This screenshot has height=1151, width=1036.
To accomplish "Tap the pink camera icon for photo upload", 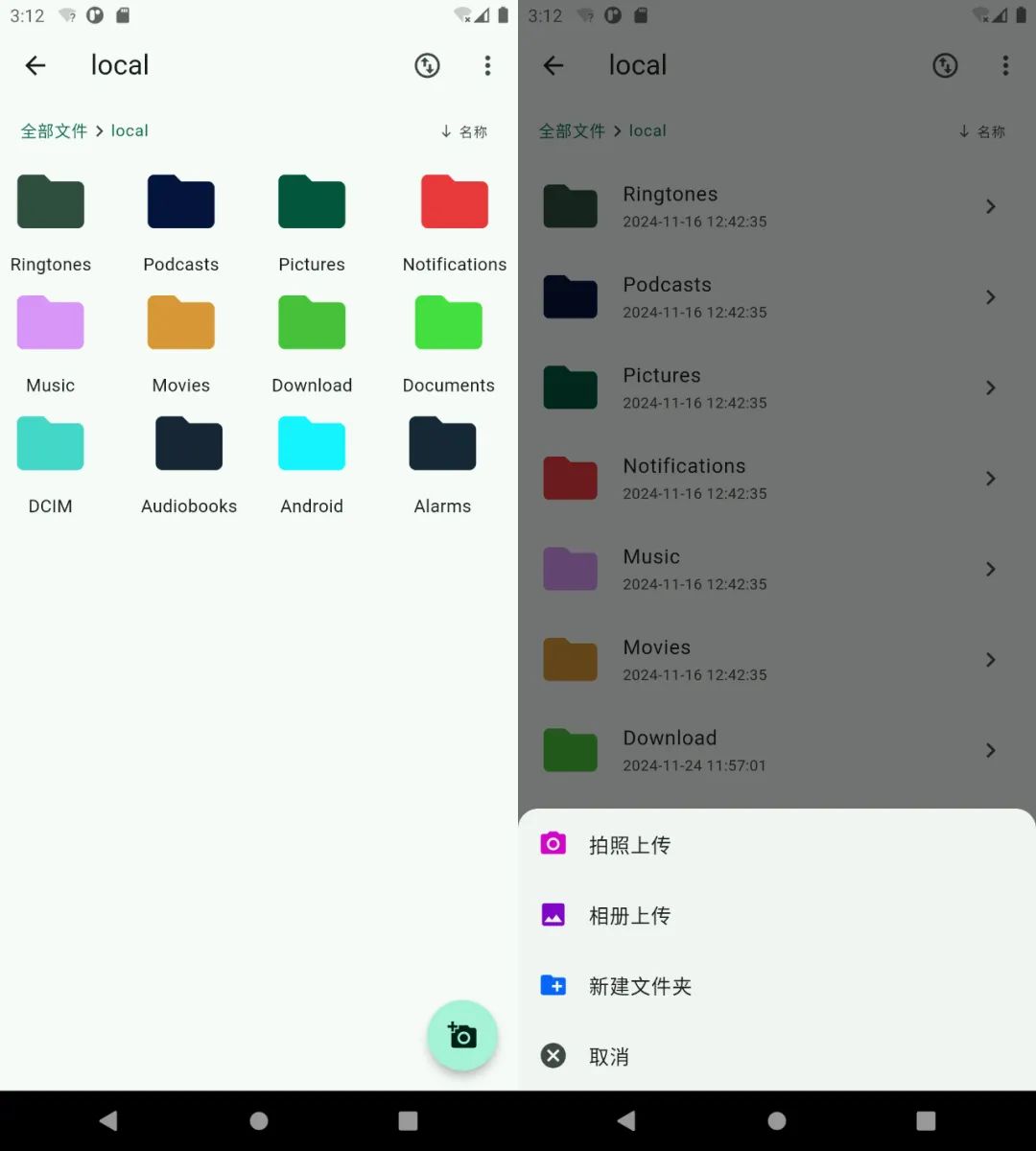I will [x=553, y=844].
